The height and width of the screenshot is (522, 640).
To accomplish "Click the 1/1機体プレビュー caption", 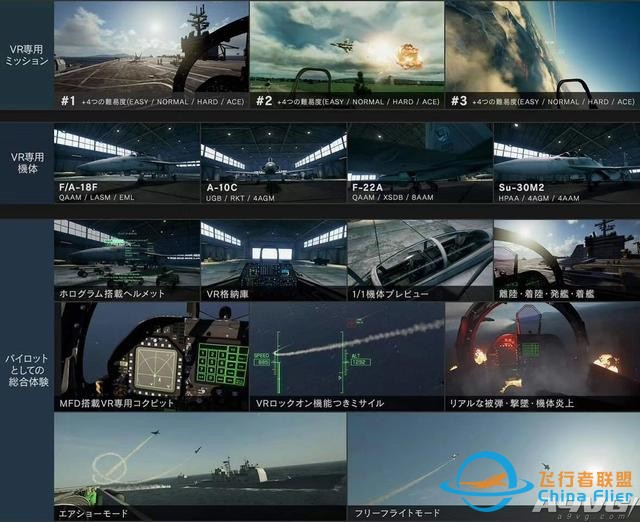I will [x=390, y=294].
